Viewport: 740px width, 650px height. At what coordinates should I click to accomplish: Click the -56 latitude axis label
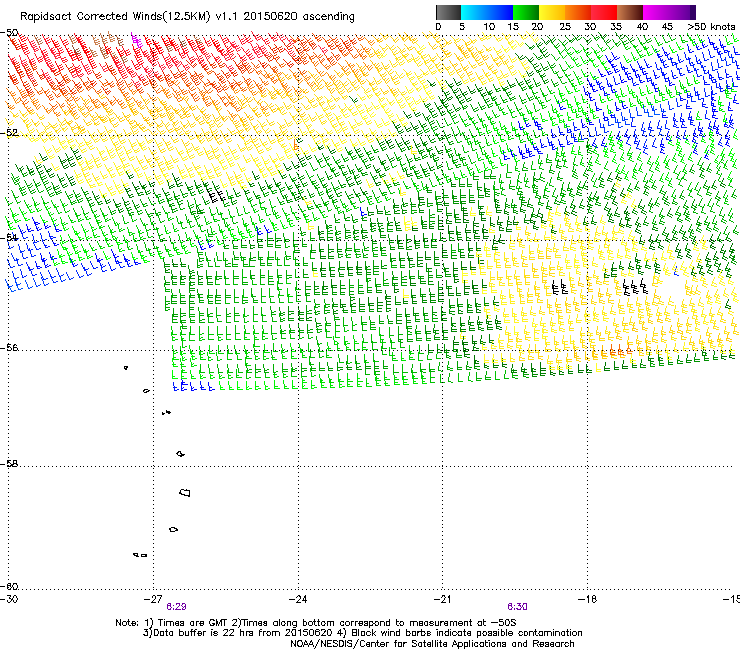coord(10,347)
